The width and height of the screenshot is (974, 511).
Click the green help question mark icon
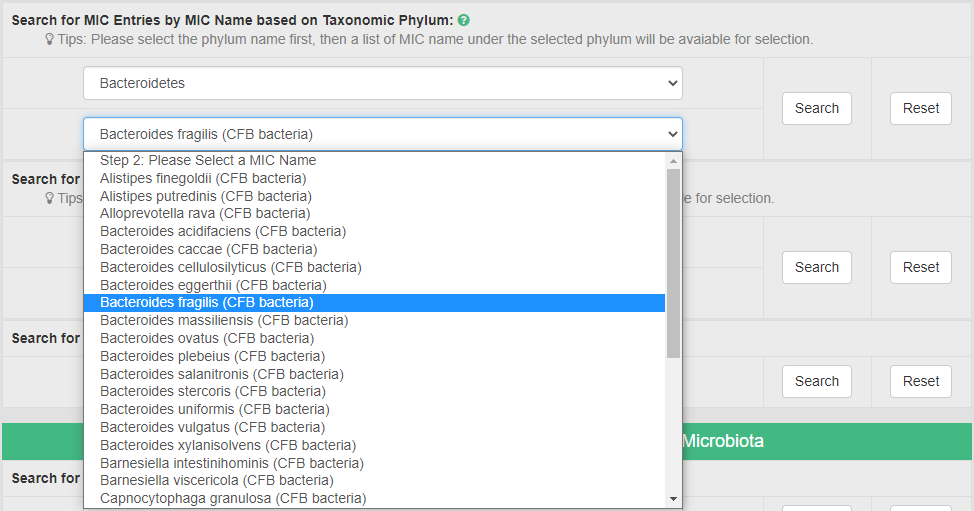pos(464,20)
